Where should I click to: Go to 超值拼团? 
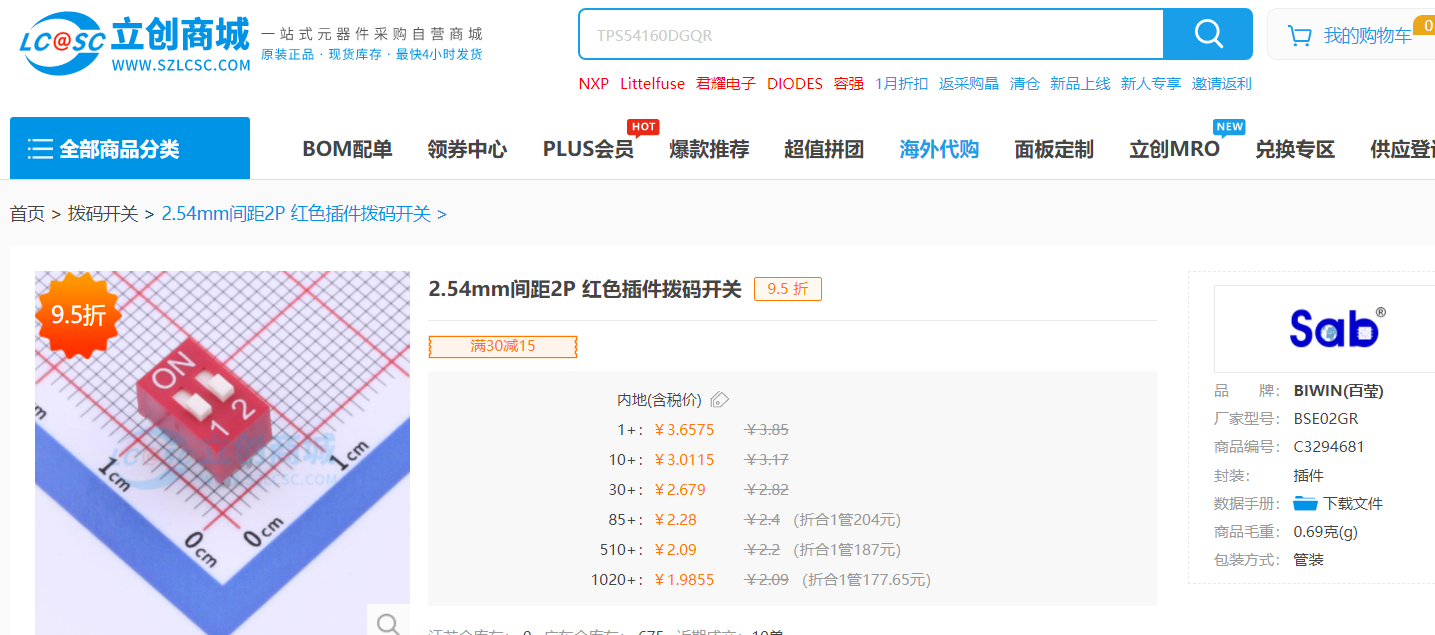pos(824,149)
